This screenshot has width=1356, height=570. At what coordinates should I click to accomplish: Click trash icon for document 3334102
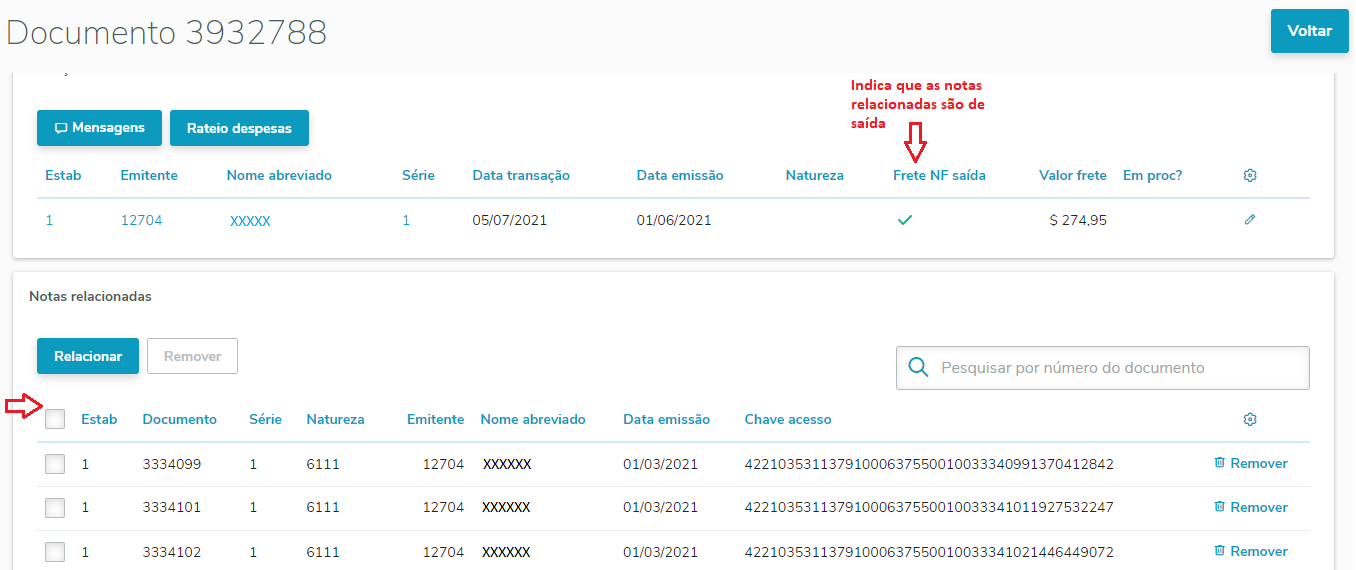click(x=1219, y=551)
